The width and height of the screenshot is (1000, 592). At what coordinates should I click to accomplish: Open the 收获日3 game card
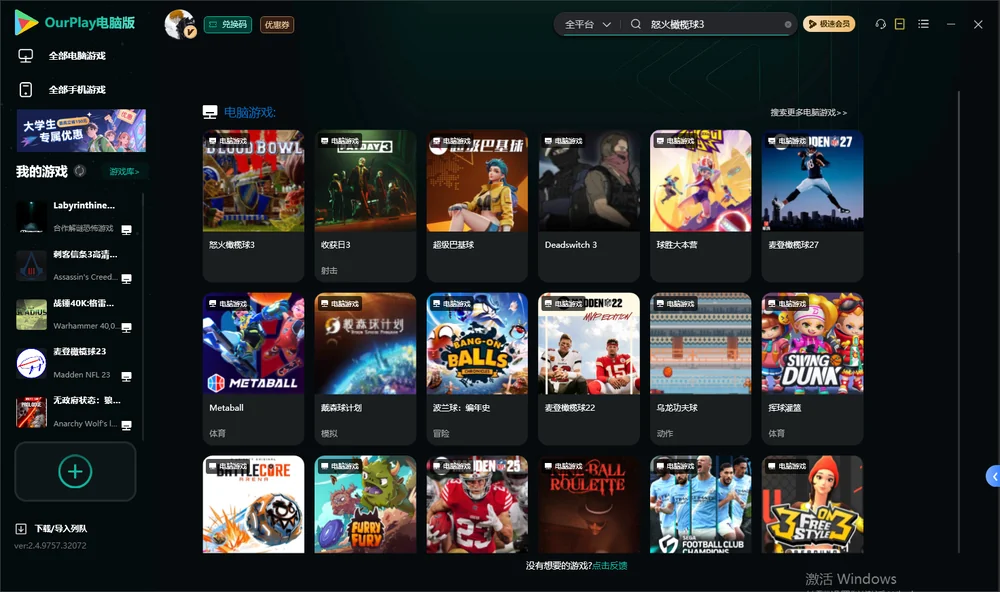(365, 205)
